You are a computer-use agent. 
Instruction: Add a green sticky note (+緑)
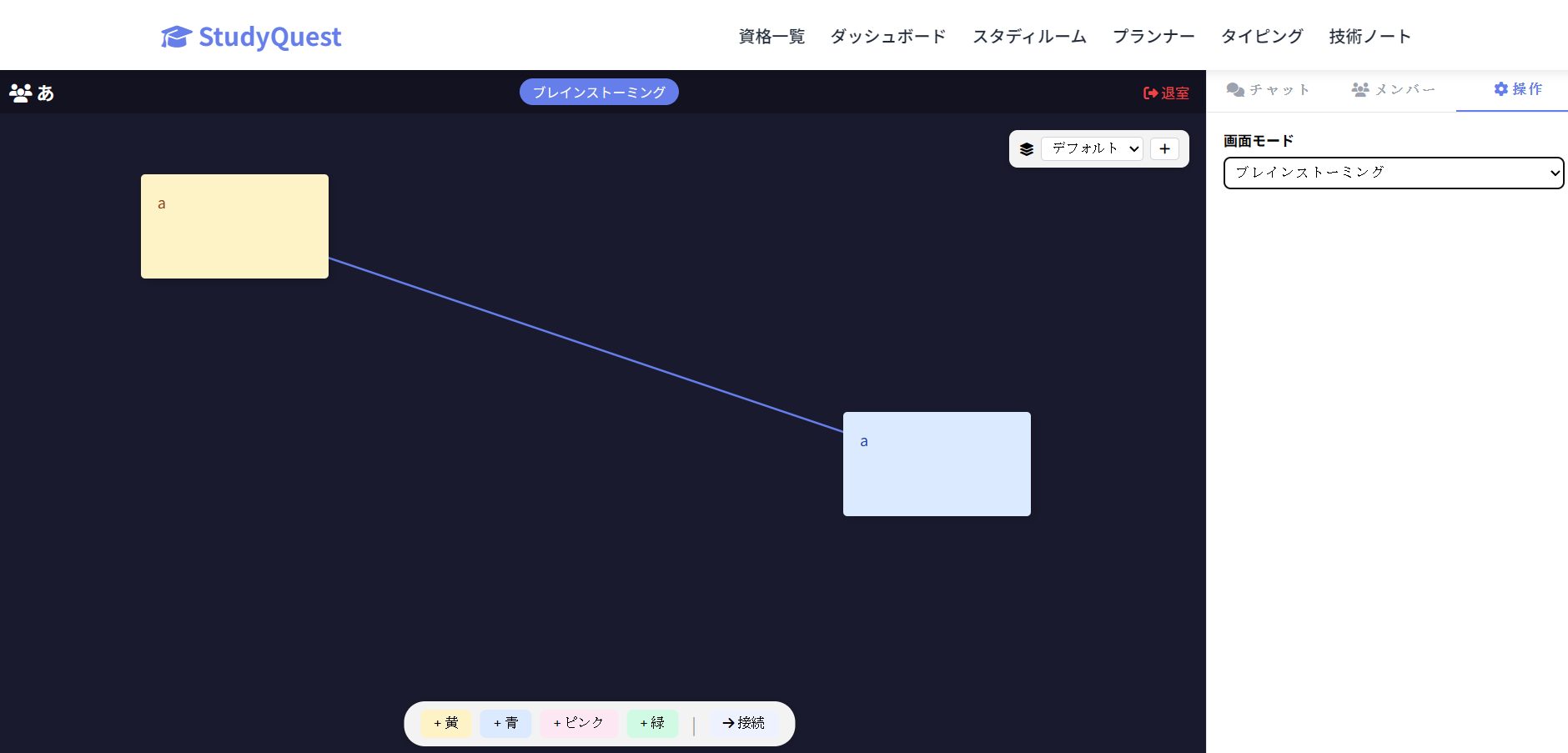(x=652, y=723)
